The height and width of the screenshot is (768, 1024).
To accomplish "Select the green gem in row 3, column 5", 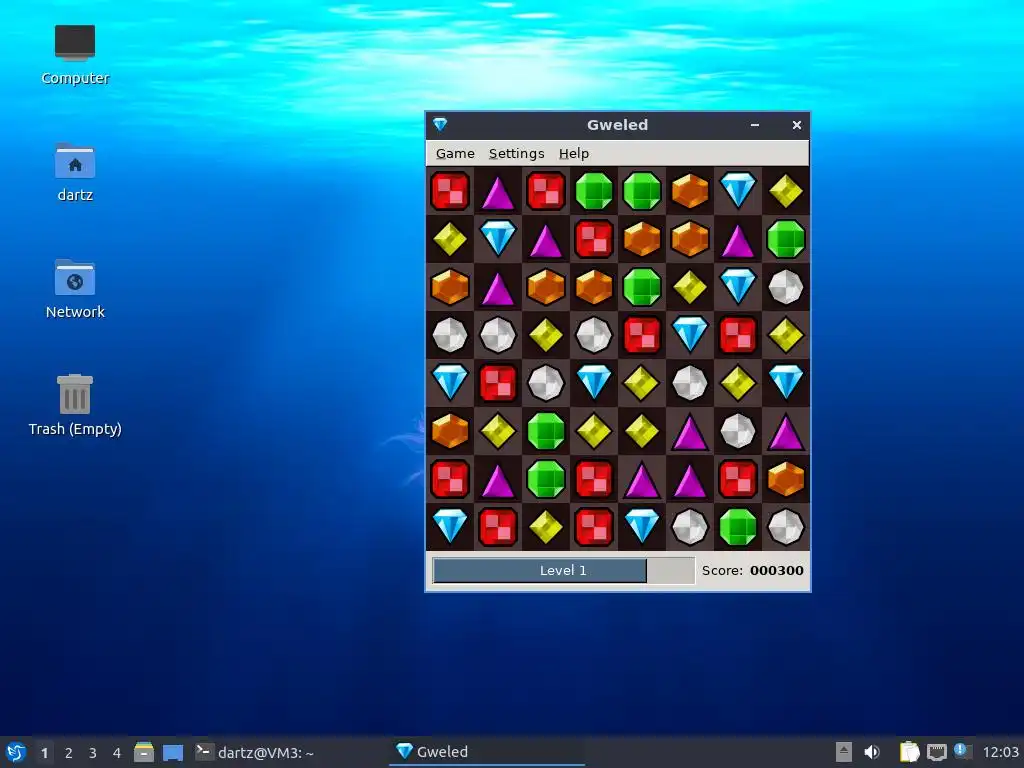I will [x=642, y=287].
